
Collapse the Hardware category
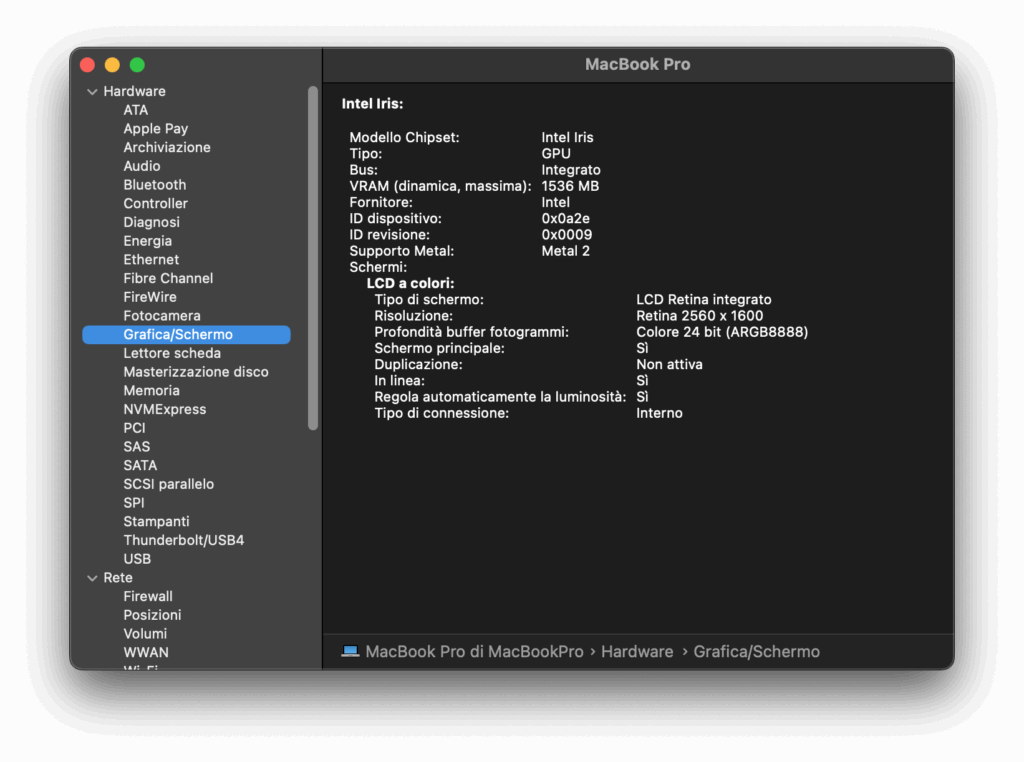94,91
